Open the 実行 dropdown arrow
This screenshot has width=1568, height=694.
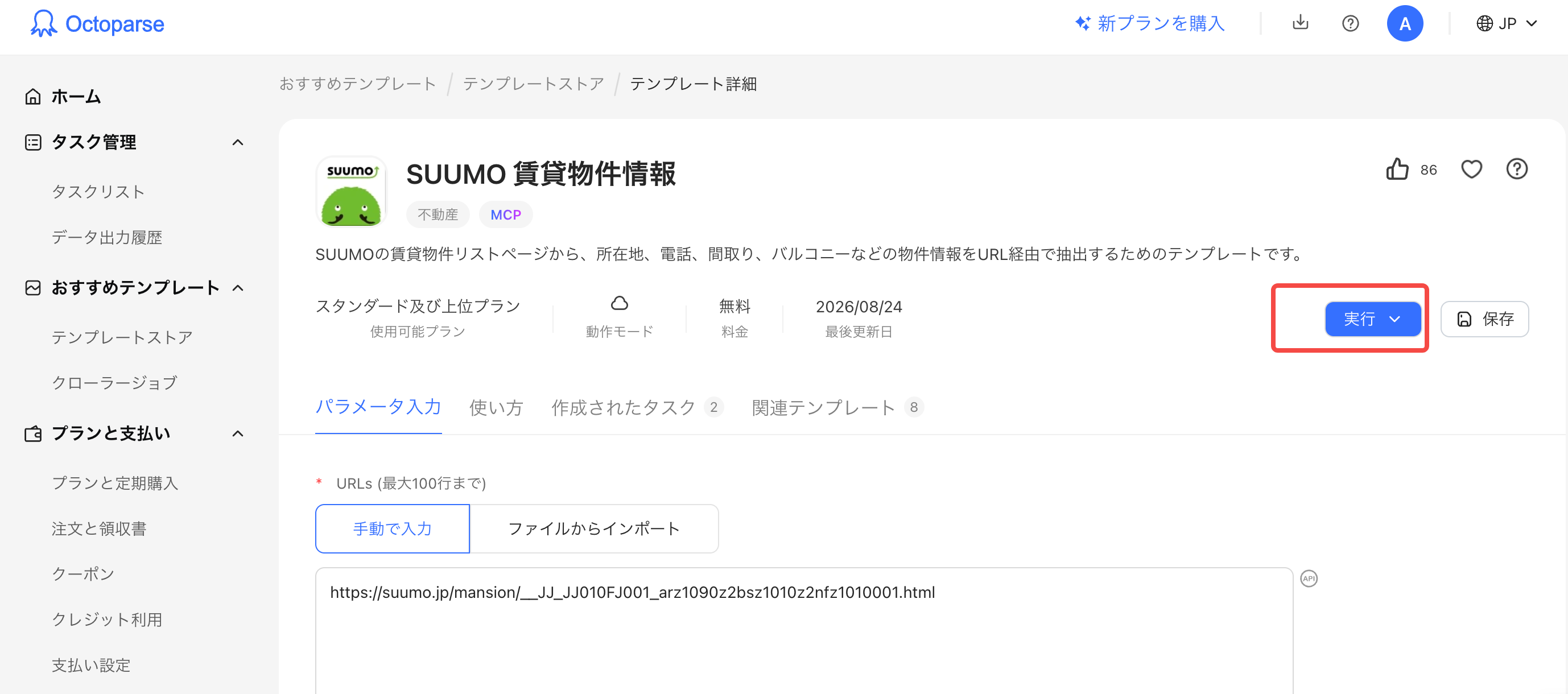[x=1394, y=319]
